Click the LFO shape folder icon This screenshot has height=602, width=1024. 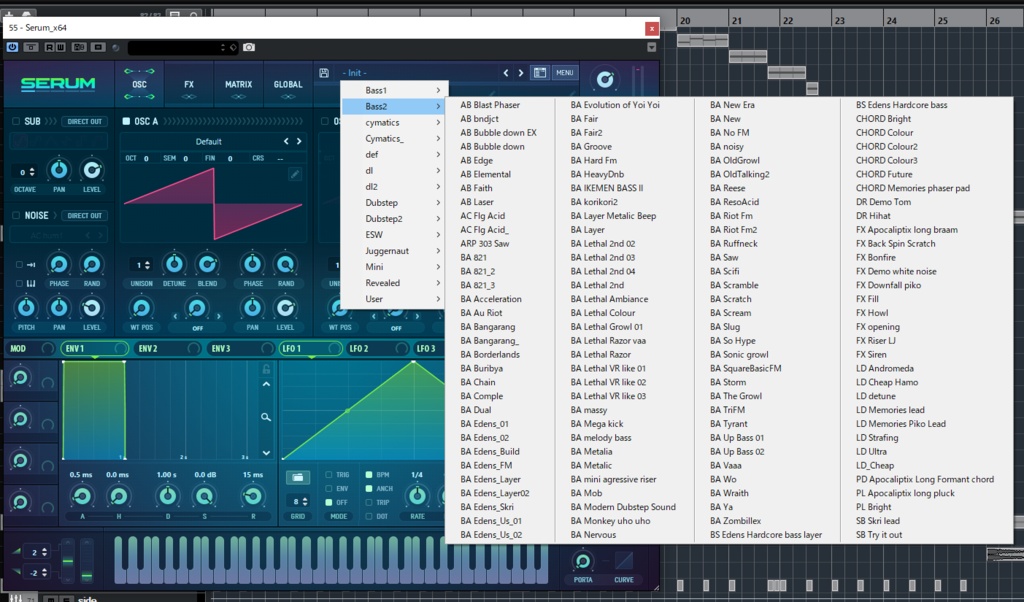pos(299,477)
